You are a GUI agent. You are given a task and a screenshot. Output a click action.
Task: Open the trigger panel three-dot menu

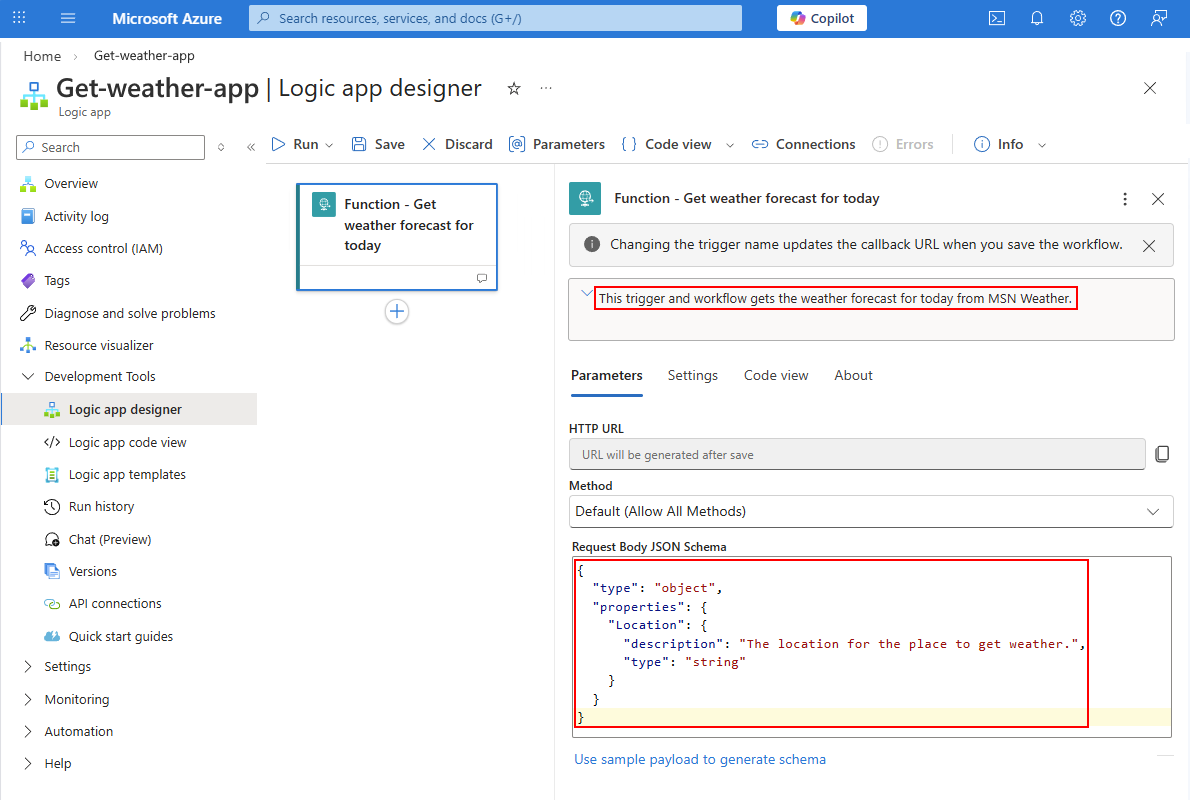[x=1125, y=199]
